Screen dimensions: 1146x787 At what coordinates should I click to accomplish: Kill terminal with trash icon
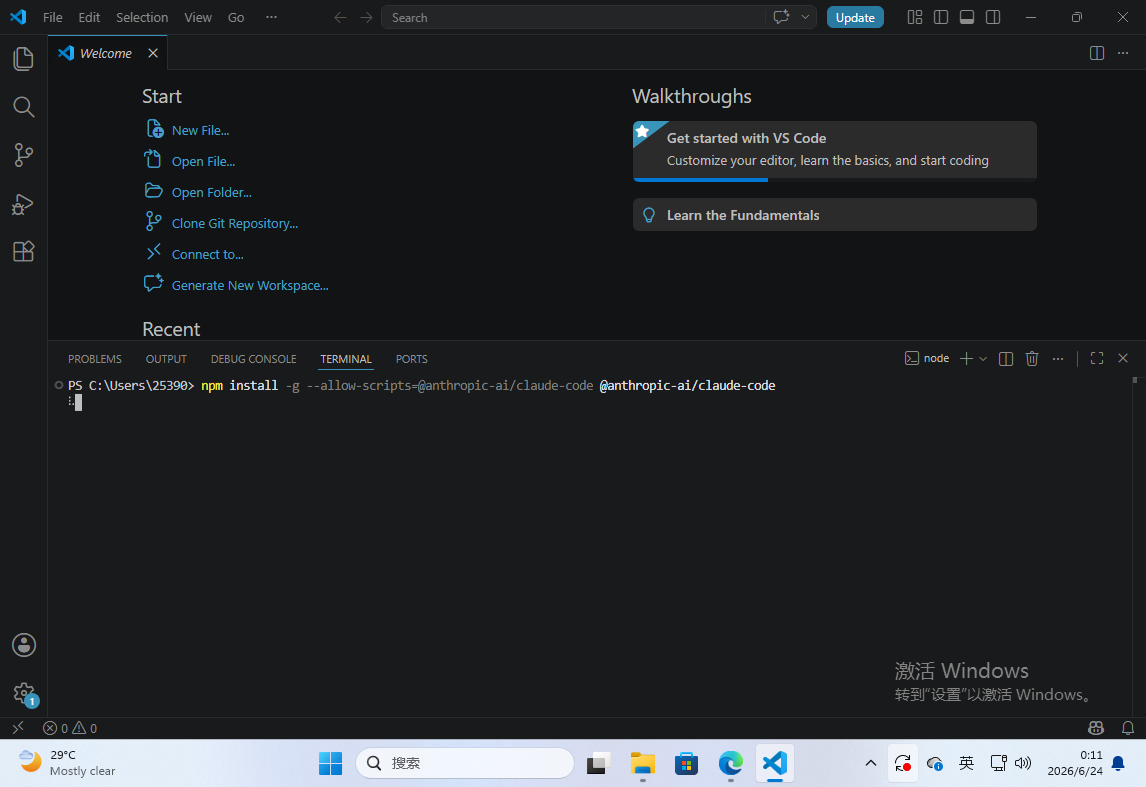[1031, 358]
